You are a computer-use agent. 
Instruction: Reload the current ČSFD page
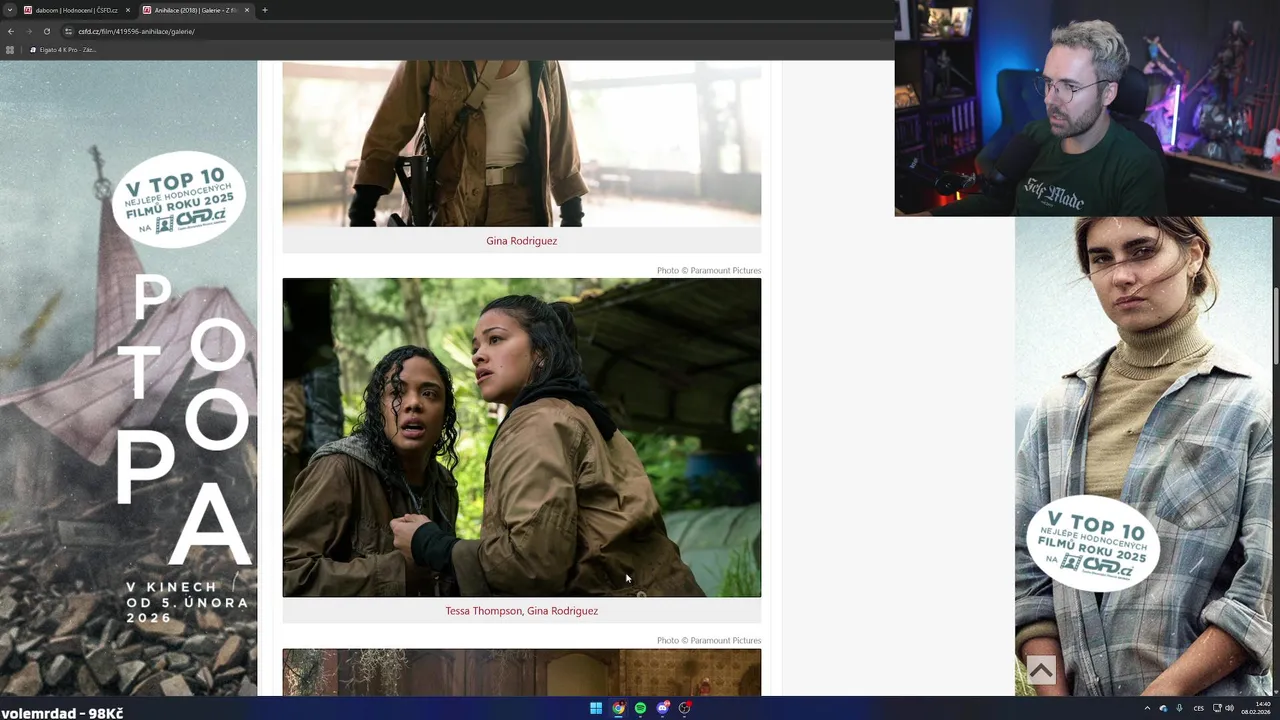point(46,31)
